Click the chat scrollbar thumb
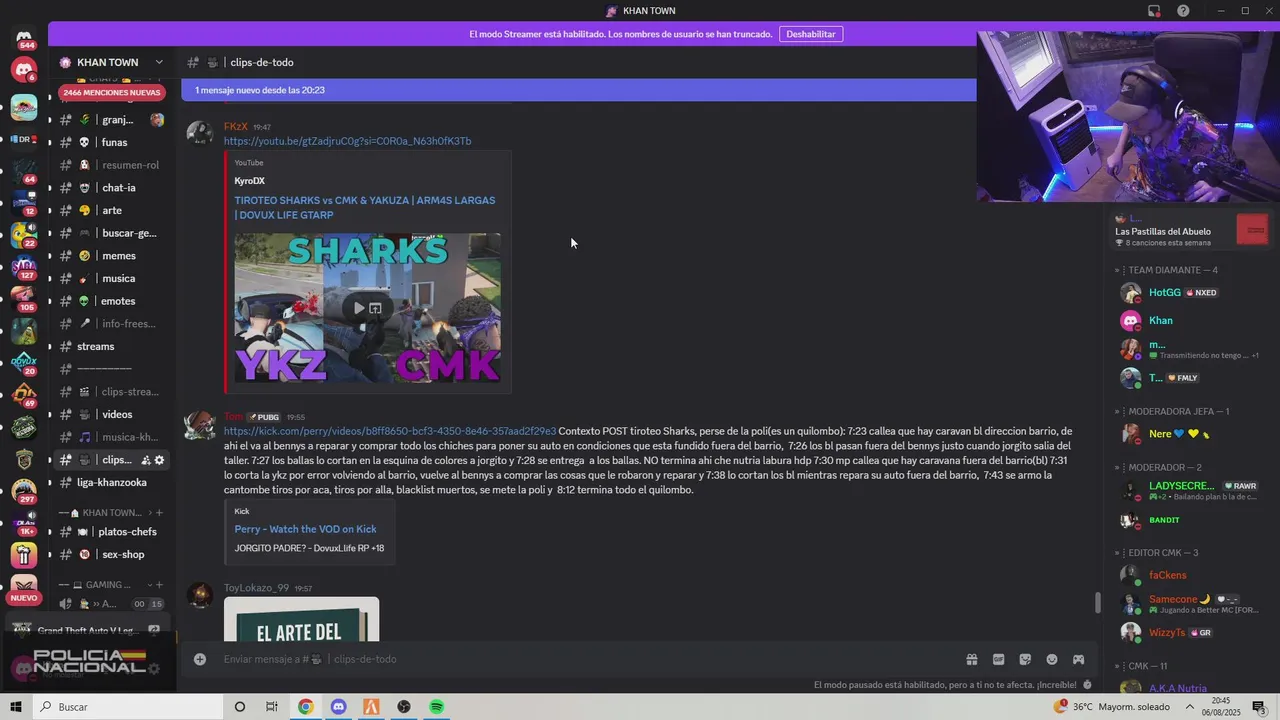This screenshot has height=720, width=1280. pyautogui.click(x=1098, y=603)
